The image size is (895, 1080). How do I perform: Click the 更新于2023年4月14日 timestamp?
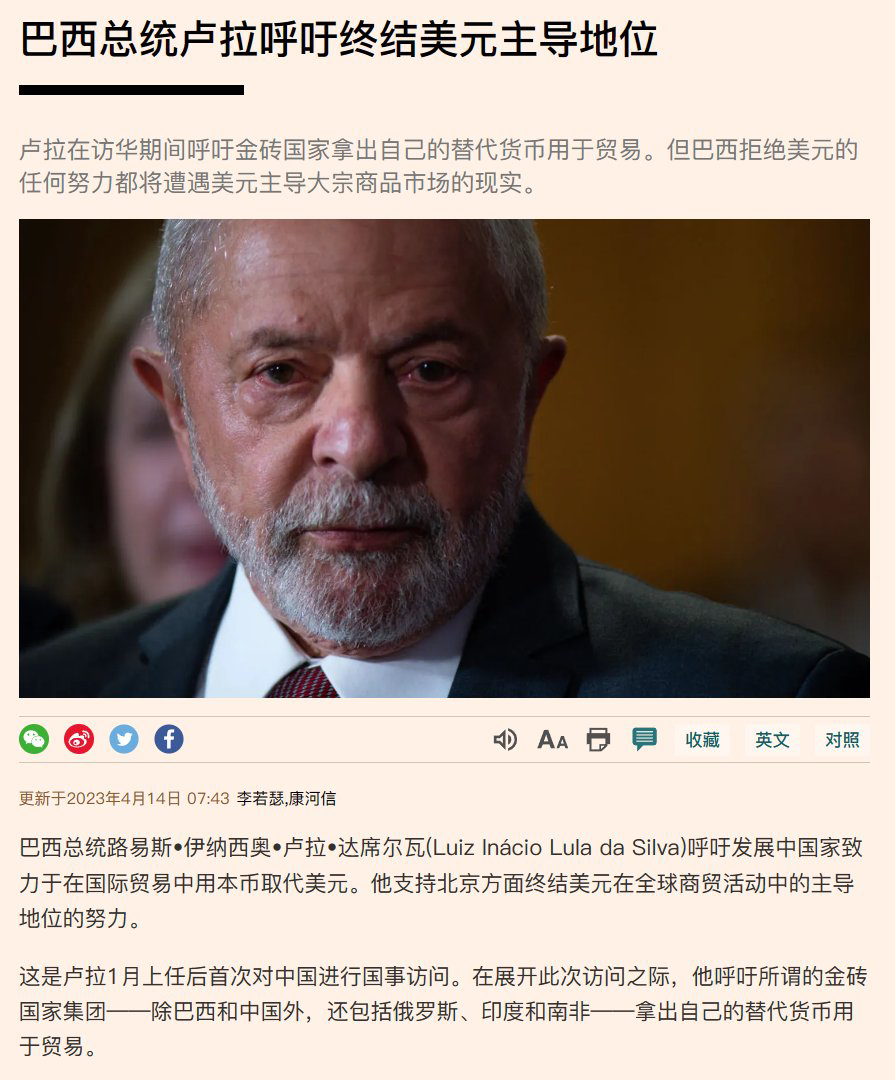coord(100,798)
